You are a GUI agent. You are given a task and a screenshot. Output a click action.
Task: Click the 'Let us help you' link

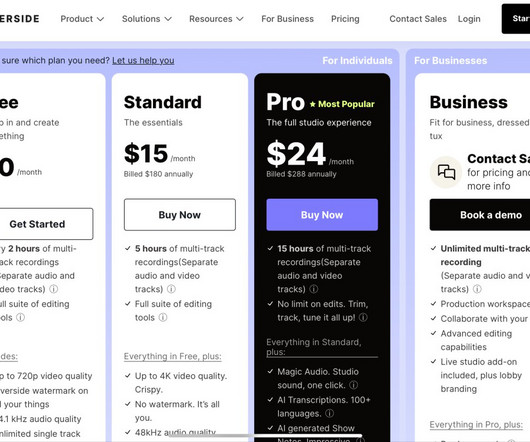click(x=143, y=60)
